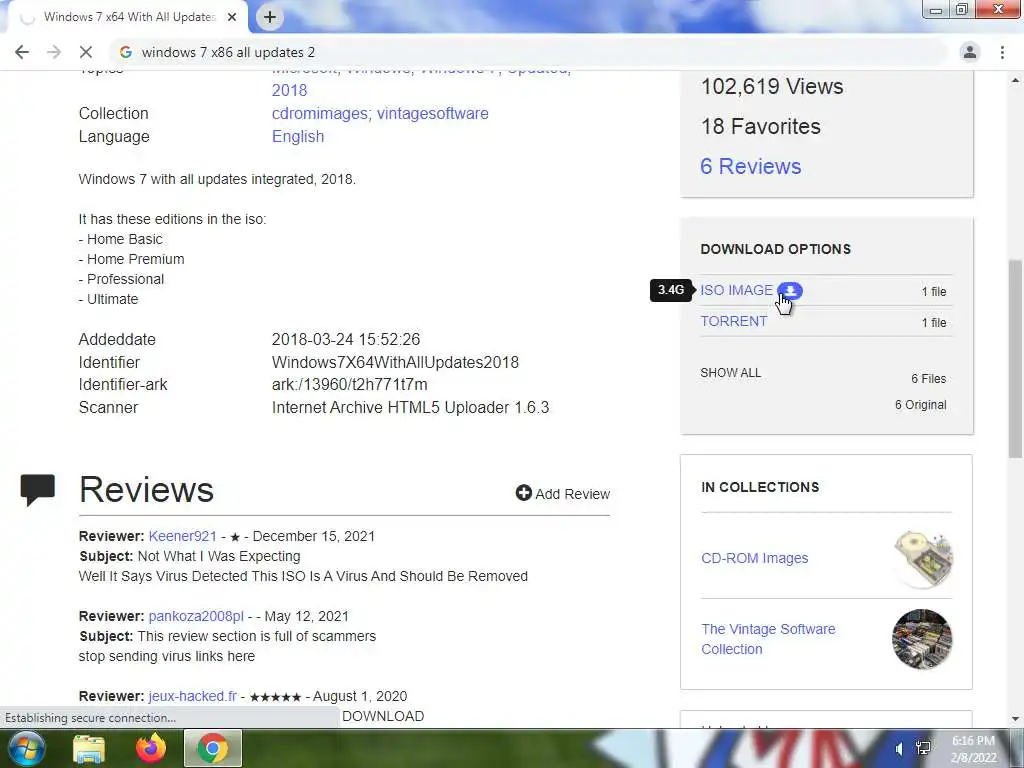Click the 6 Files count

929,379
